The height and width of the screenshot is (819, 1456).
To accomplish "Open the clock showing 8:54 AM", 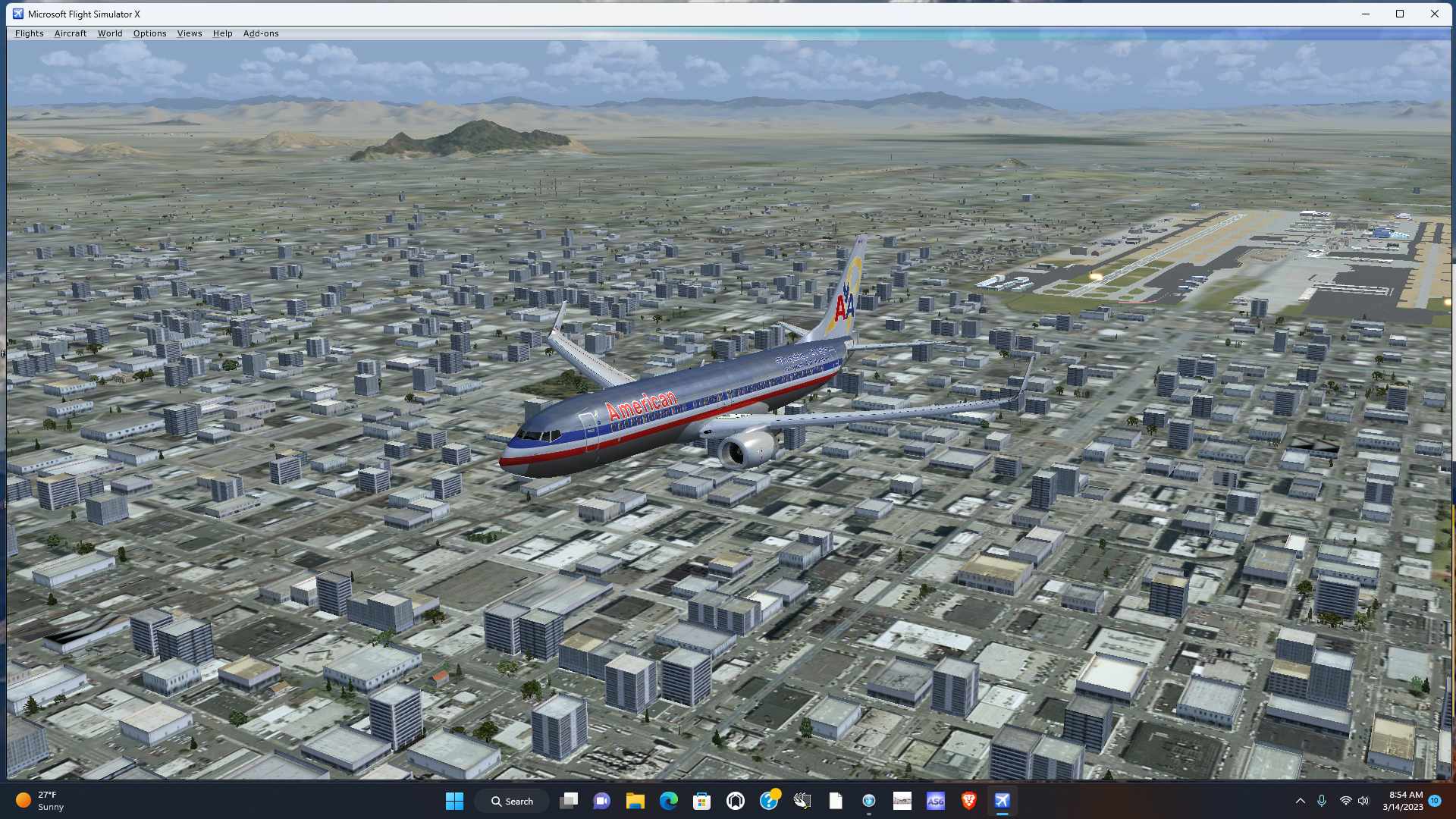I will point(1403,801).
